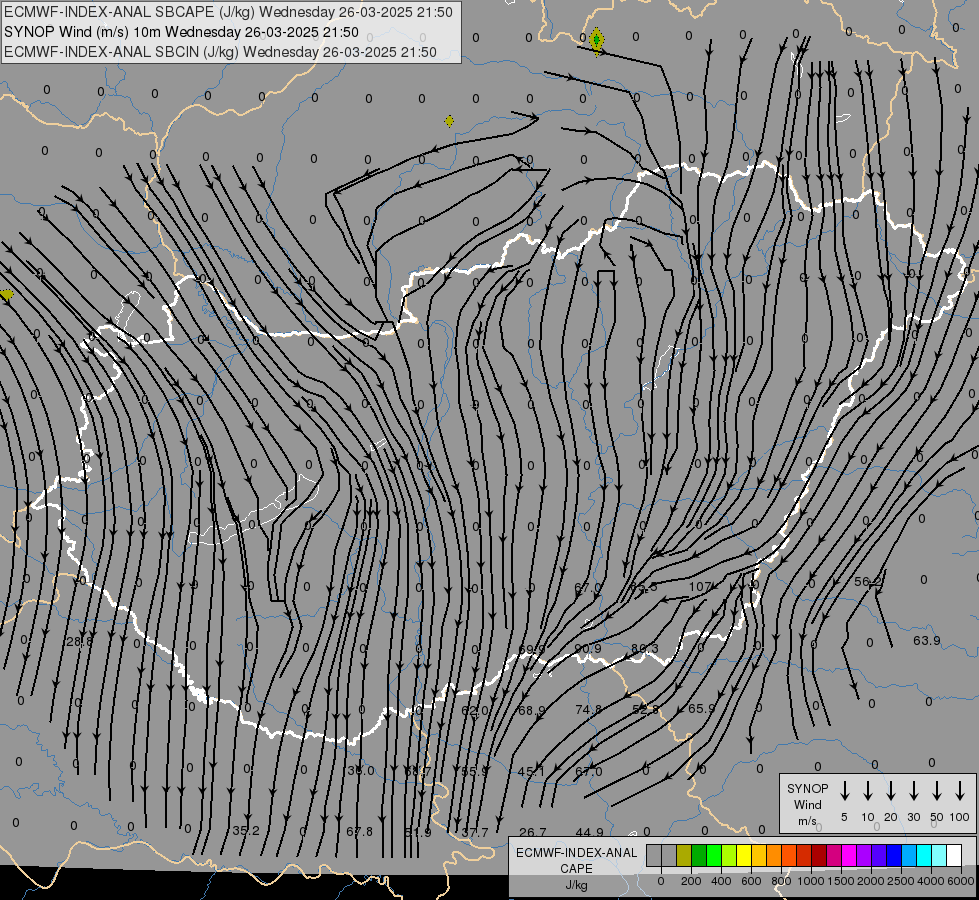The height and width of the screenshot is (900, 979).
Task: Select the dark green 200 CAPE swatch
Action: pos(699,855)
